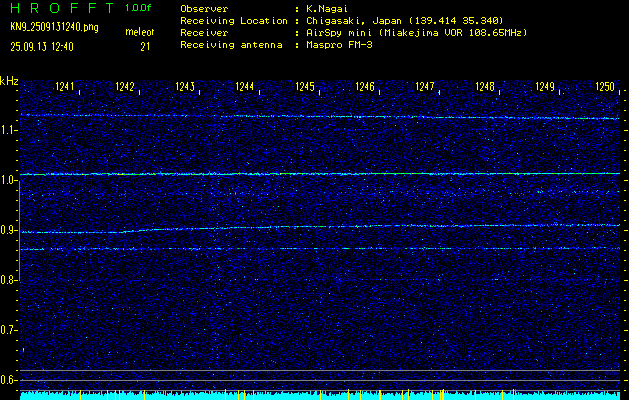Image resolution: width=629 pixels, height=400 pixels.
Task: Click the 1249 time axis label
Action: (x=545, y=86)
